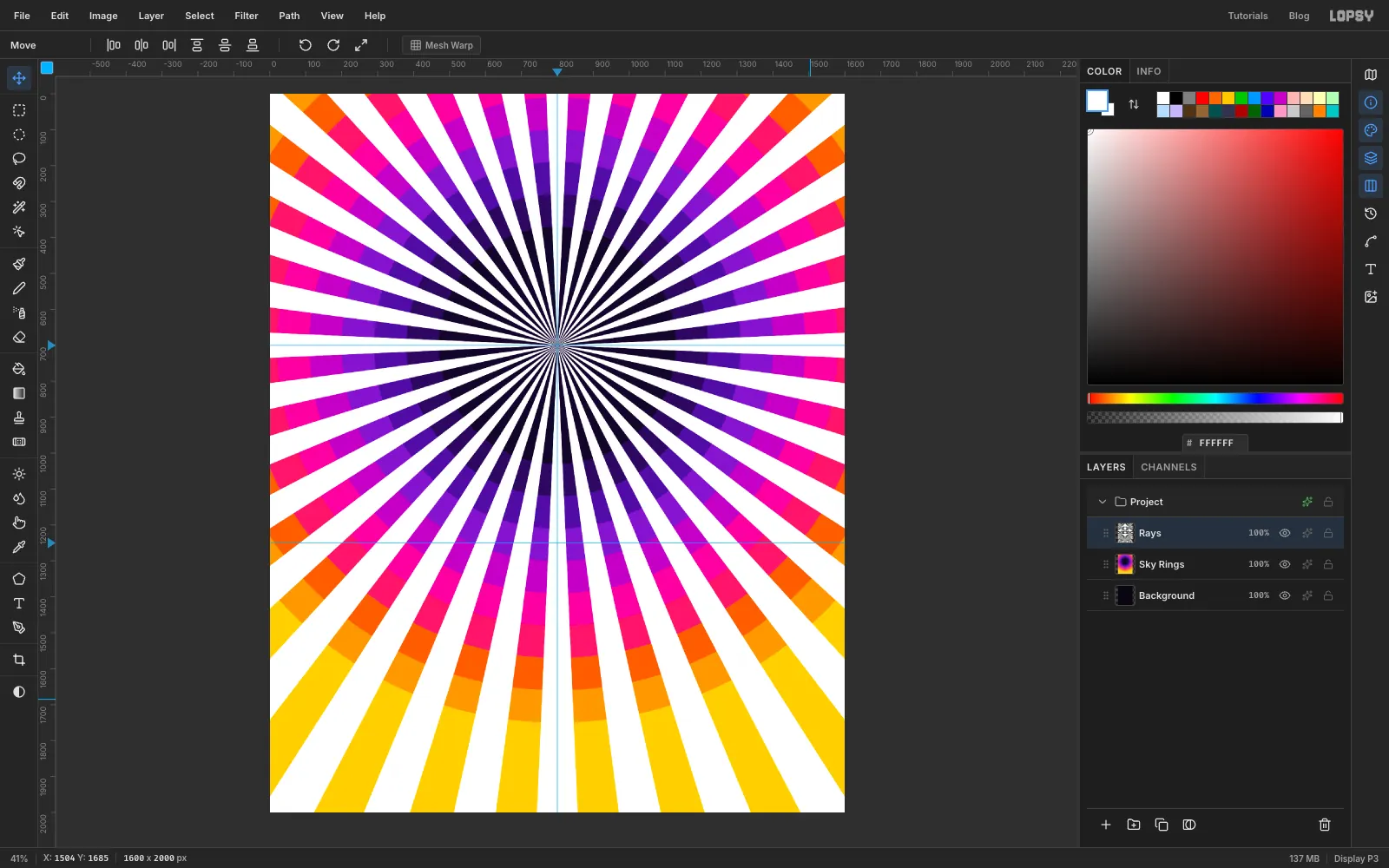The height and width of the screenshot is (868, 1389).
Task: Select the rectangular marquee tool
Action: (x=19, y=110)
